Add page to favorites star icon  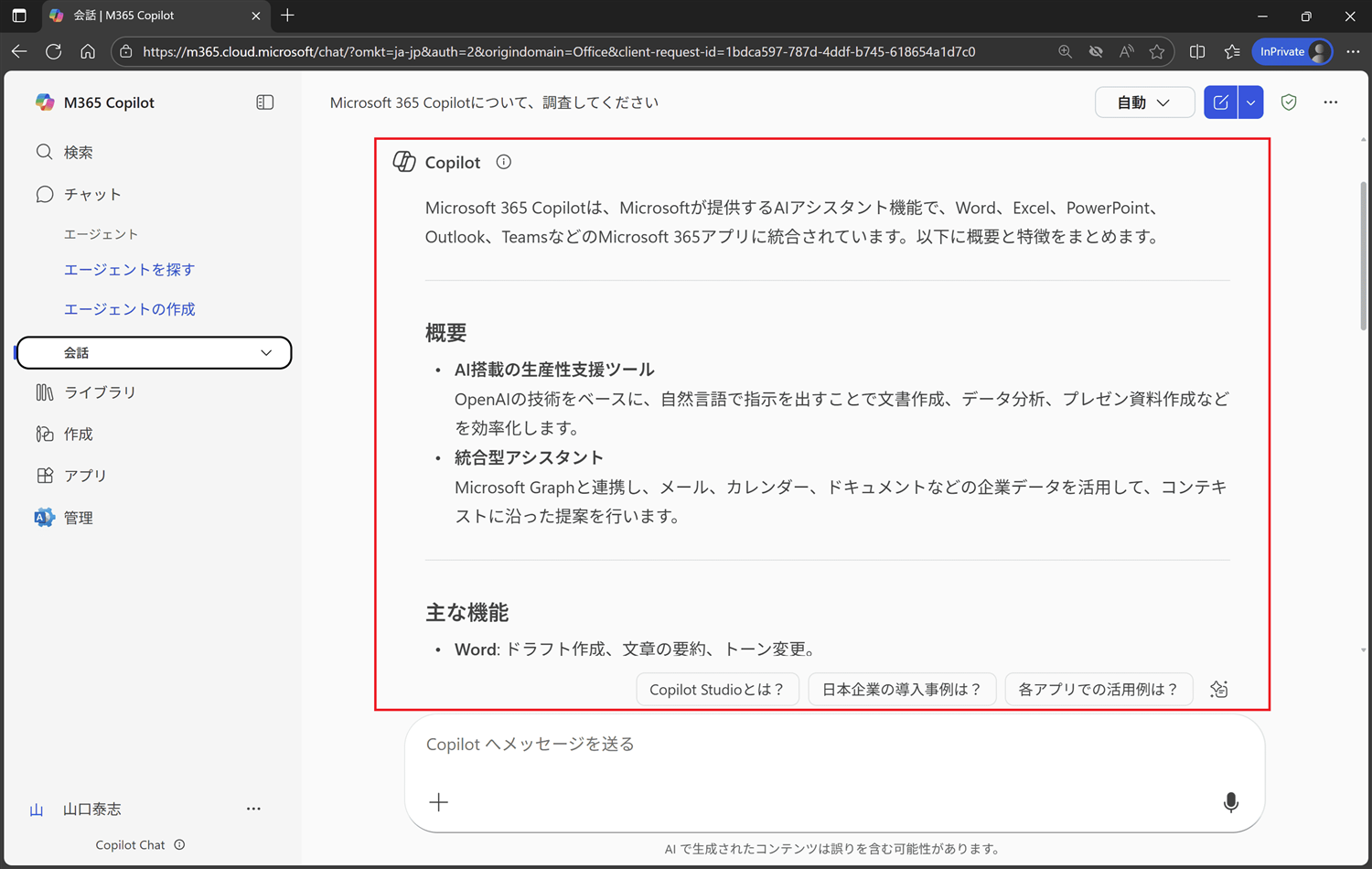[x=1157, y=51]
